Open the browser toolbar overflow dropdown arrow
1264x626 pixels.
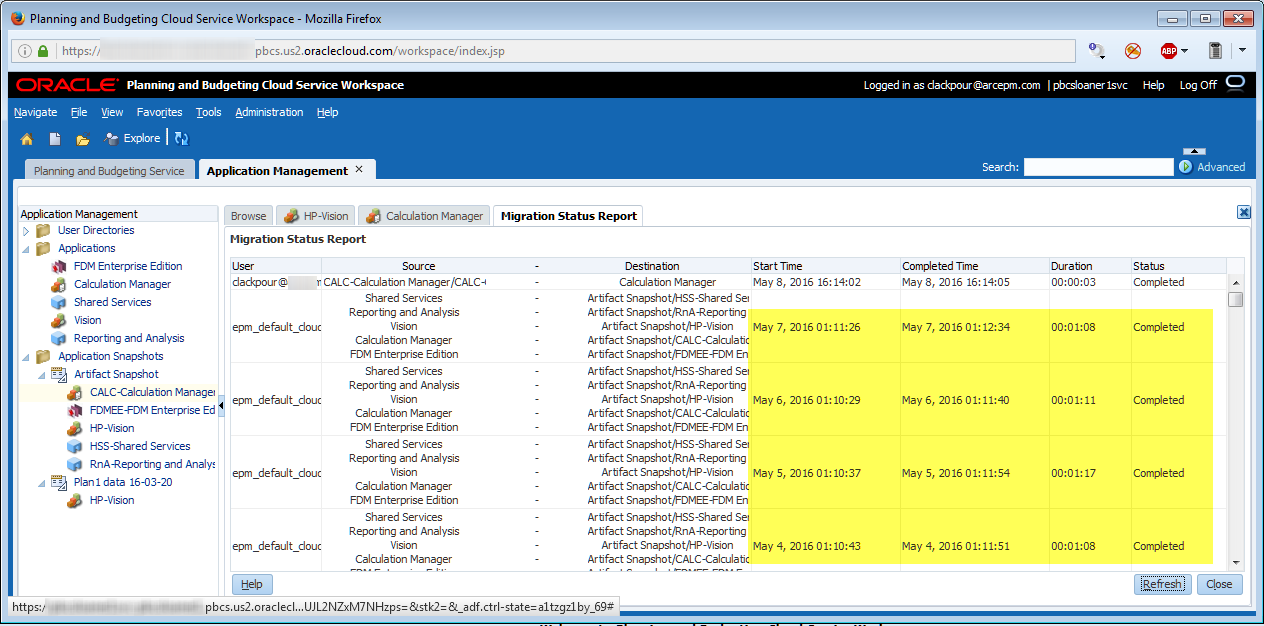pos(1242,50)
